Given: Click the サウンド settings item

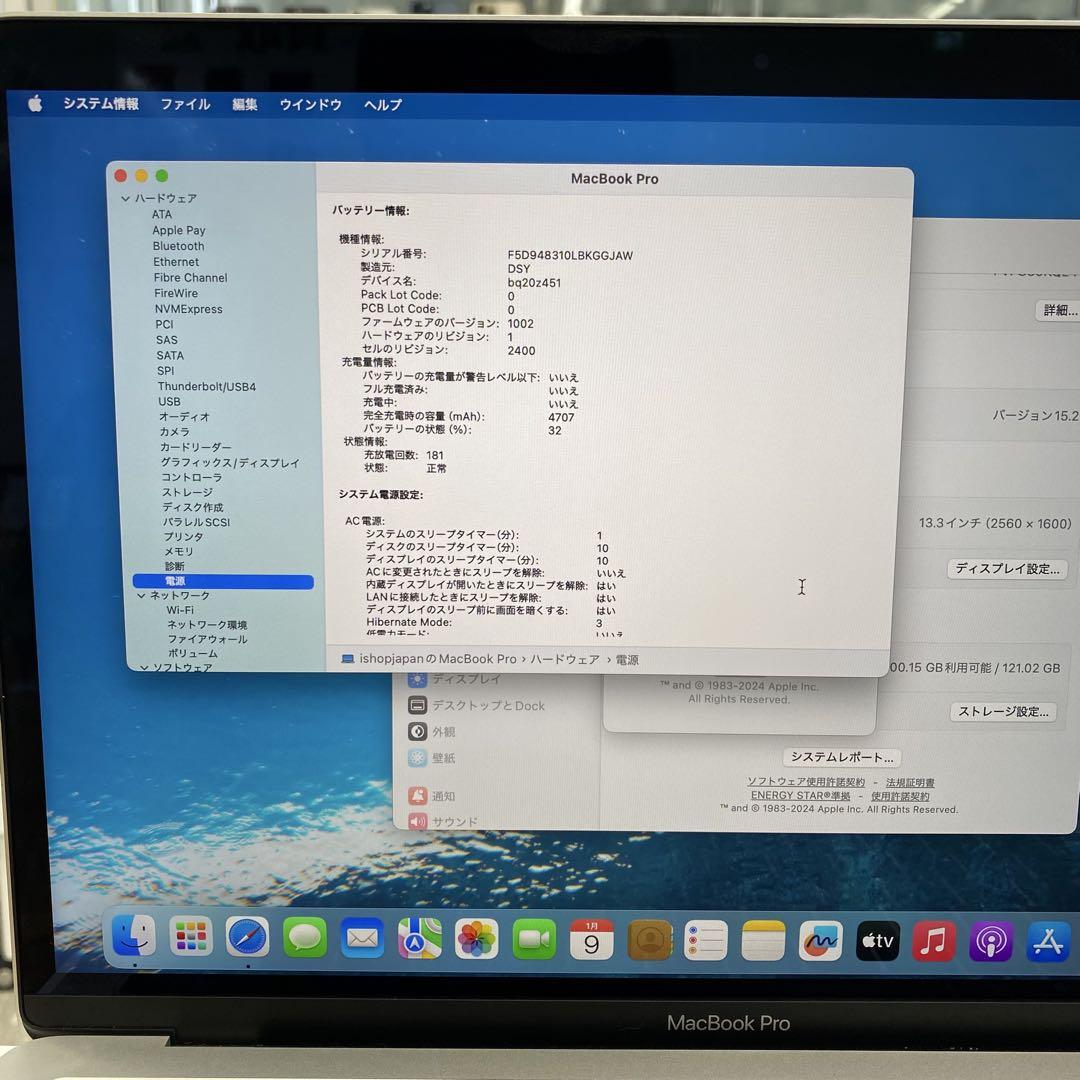Looking at the screenshot, I should click(x=442, y=822).
